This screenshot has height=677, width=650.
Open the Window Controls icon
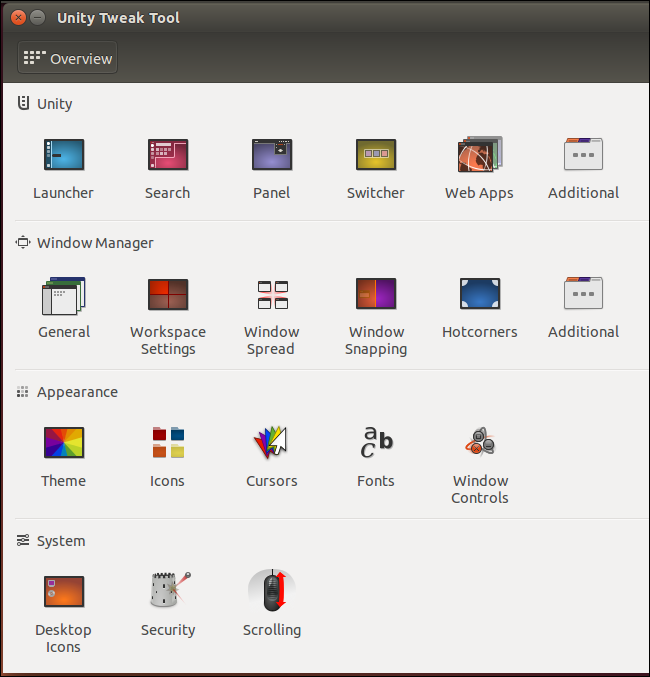coord(480,441)
